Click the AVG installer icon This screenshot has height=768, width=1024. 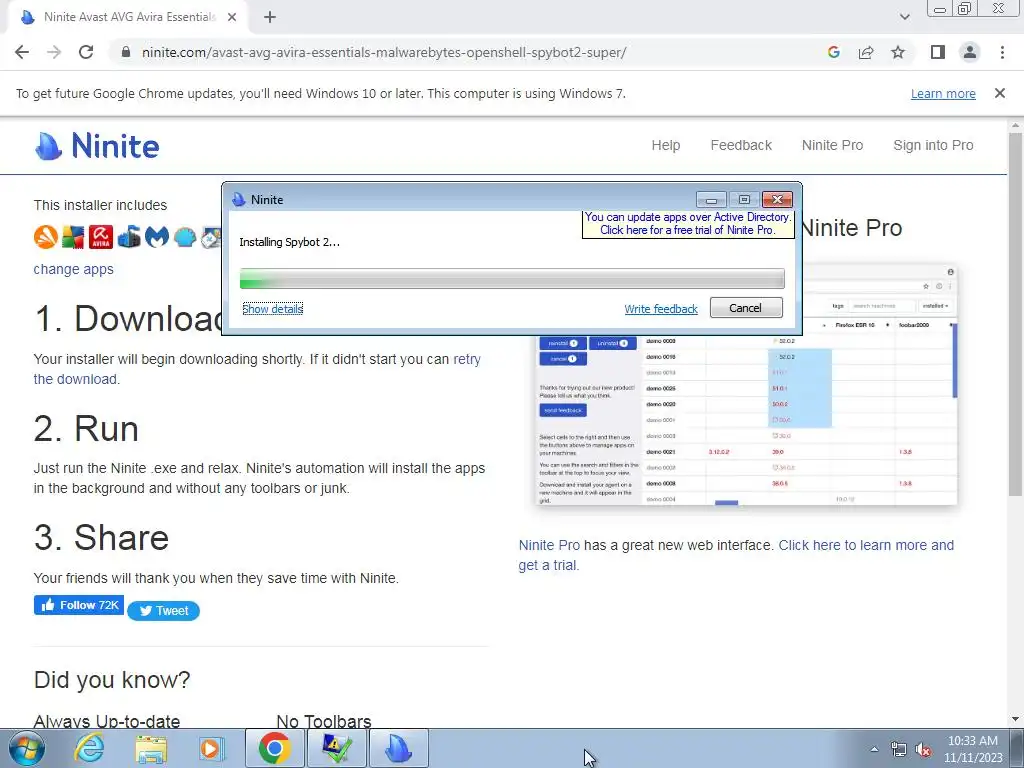coord(73,236)
